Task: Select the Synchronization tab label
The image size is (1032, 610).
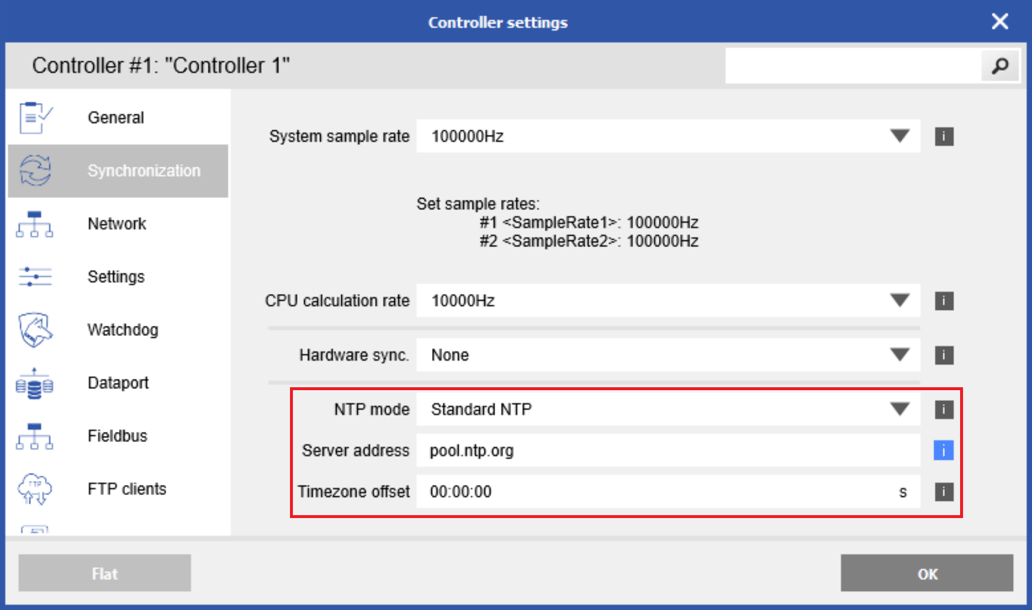Action: (x=144, y=171)
